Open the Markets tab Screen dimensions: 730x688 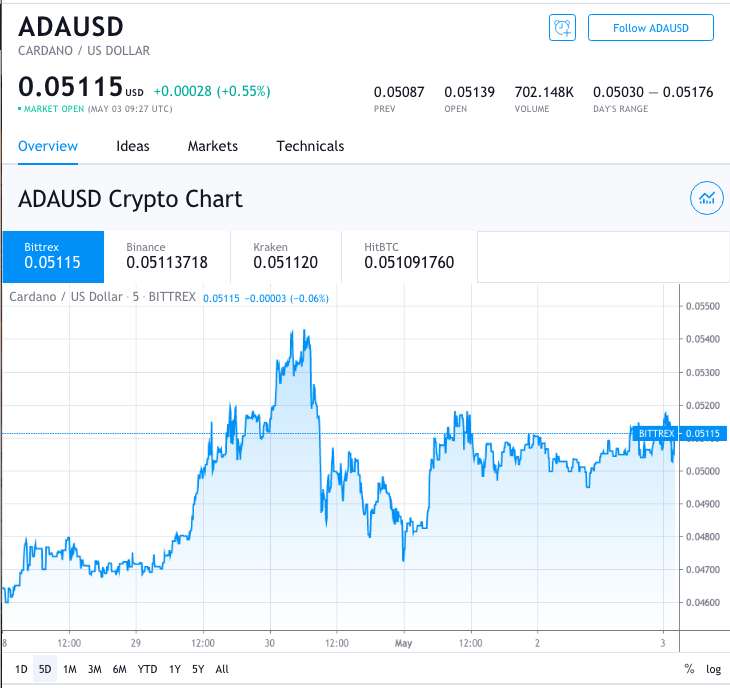[x=213, y=146]
